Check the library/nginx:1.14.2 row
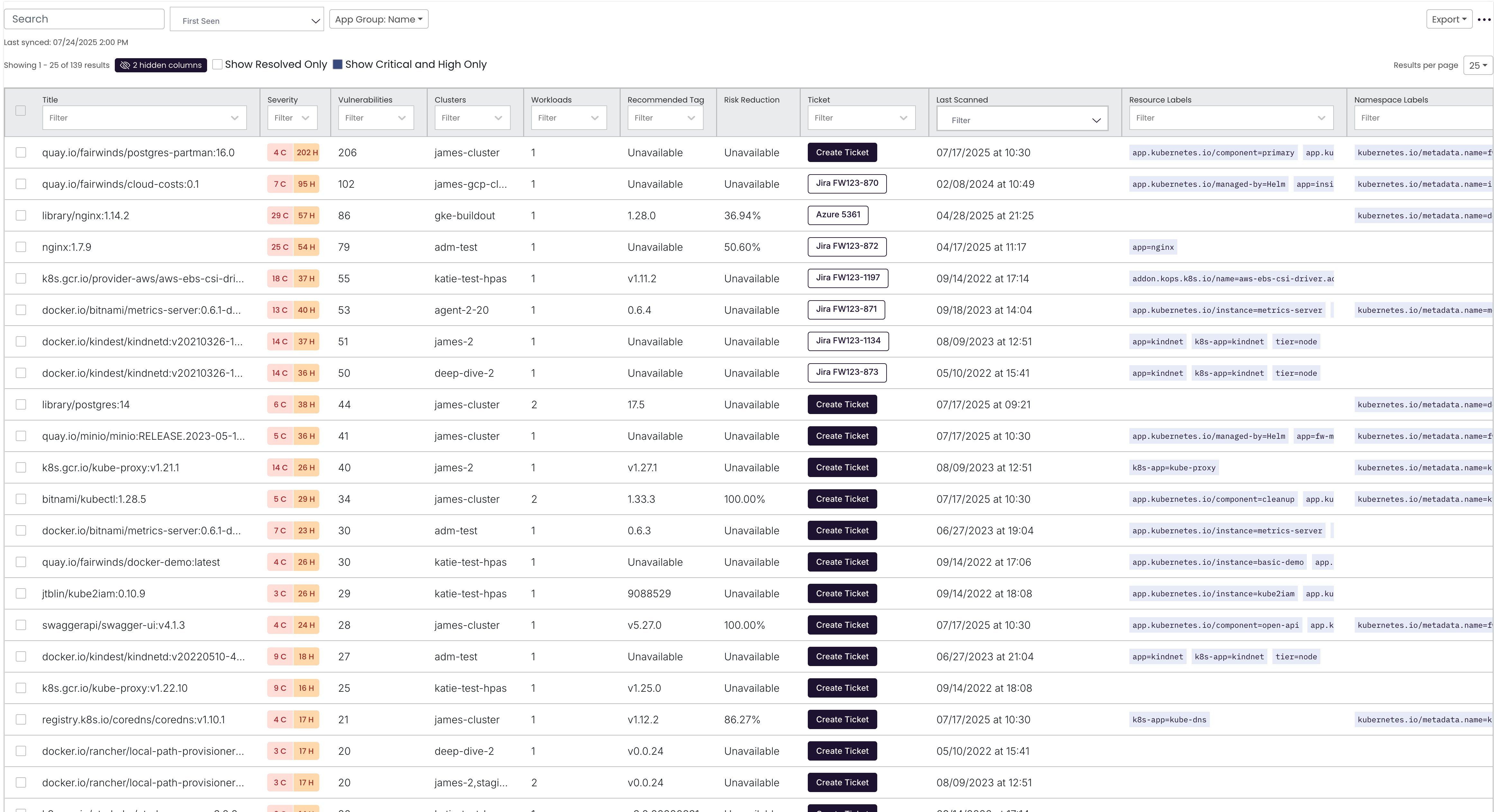This screenshot has height=812, width=1494. (21, 216)
